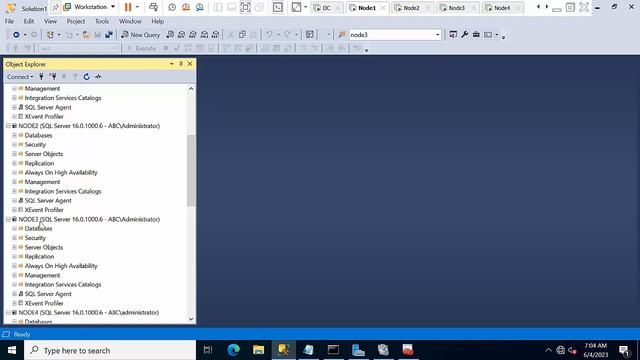Click the network globe tray icon
This screenshot has height=360, width=640.
tap(560, 350)
